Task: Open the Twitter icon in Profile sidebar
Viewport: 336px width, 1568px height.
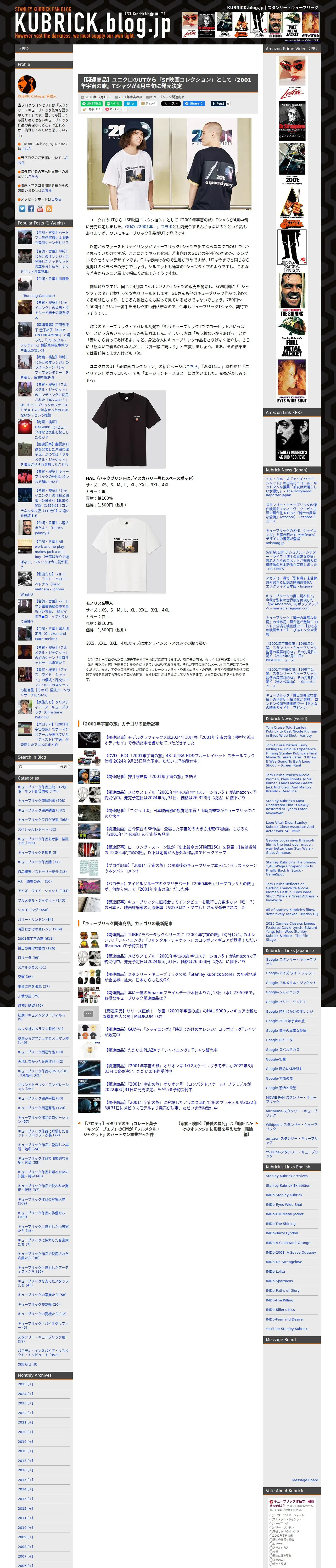Action: pos(22,209)
